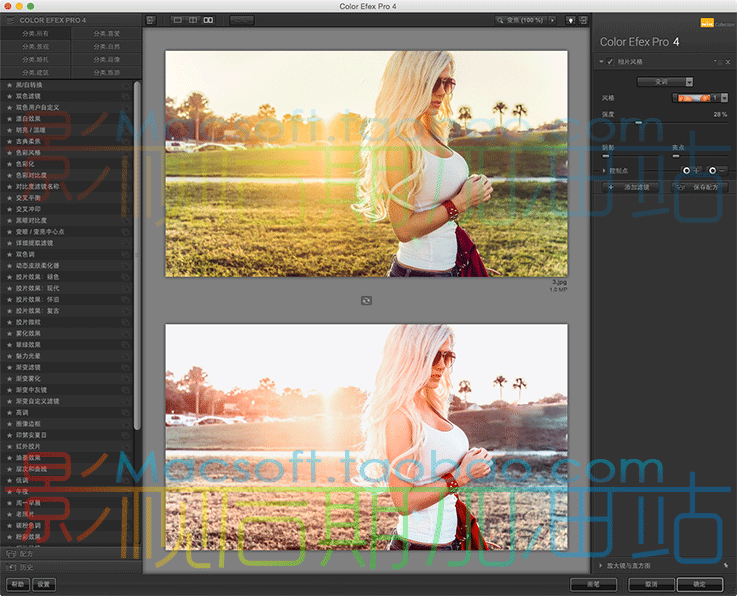This screenshot has width=737, height=596.
Task: Select the 分类.婚礼 category tab
Action: coord(35,60)
